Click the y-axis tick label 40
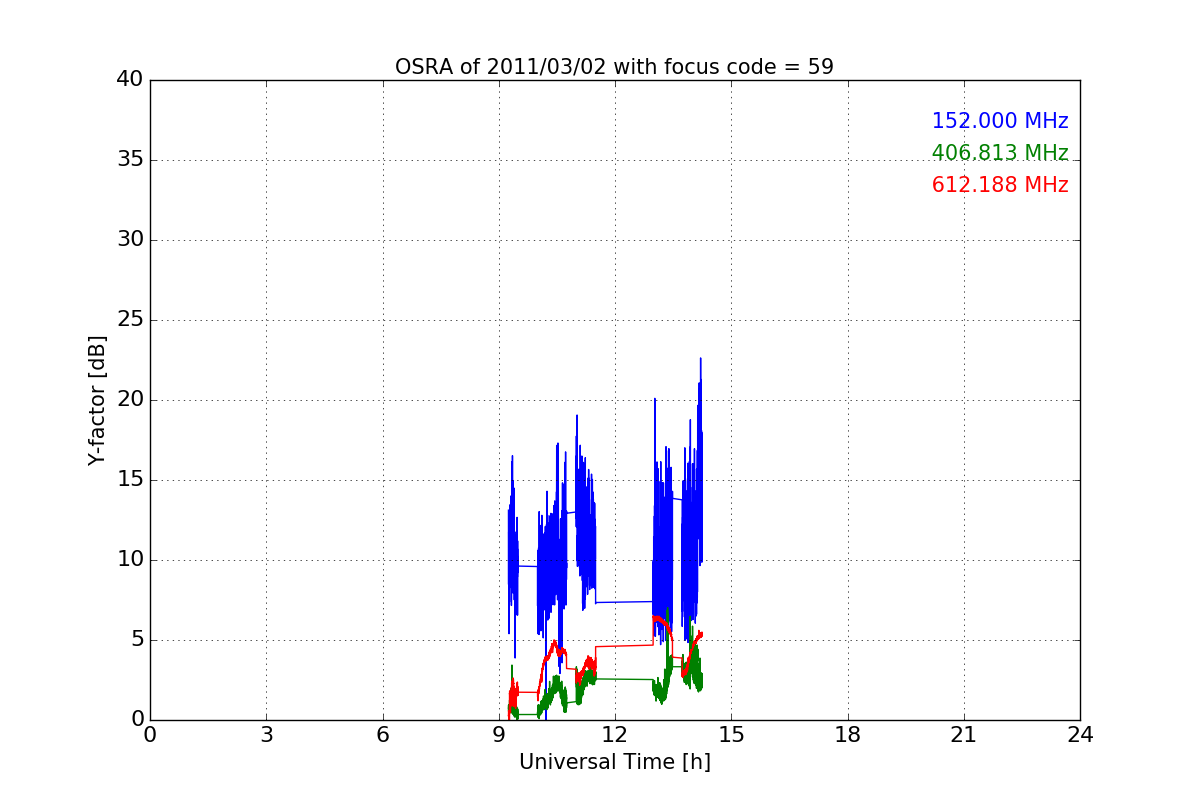The width and height of the screenshot is (1200, 800). pyautogui.click(x=129, y=80)
